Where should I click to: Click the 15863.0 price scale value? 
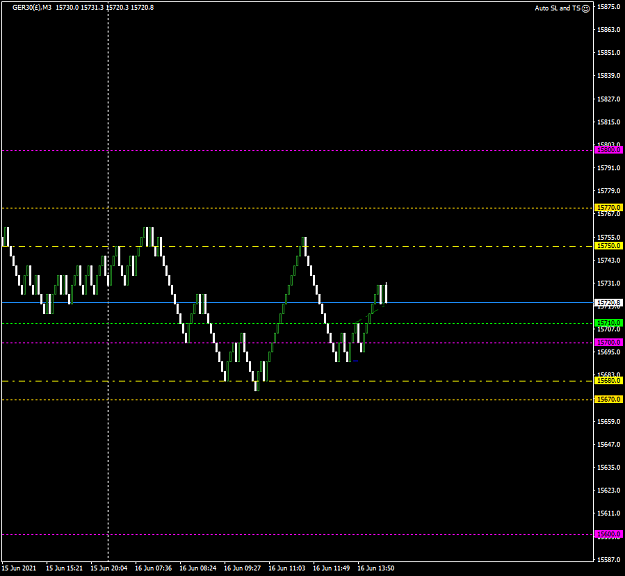click(x=608, y=29)
